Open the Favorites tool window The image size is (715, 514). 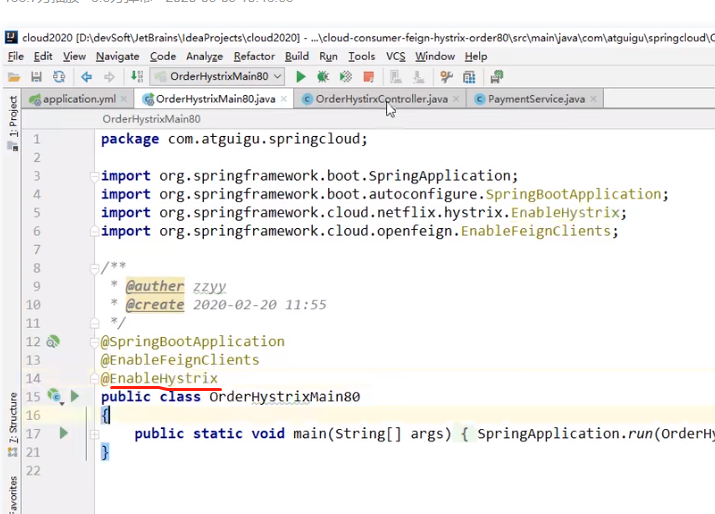(13, 494)
